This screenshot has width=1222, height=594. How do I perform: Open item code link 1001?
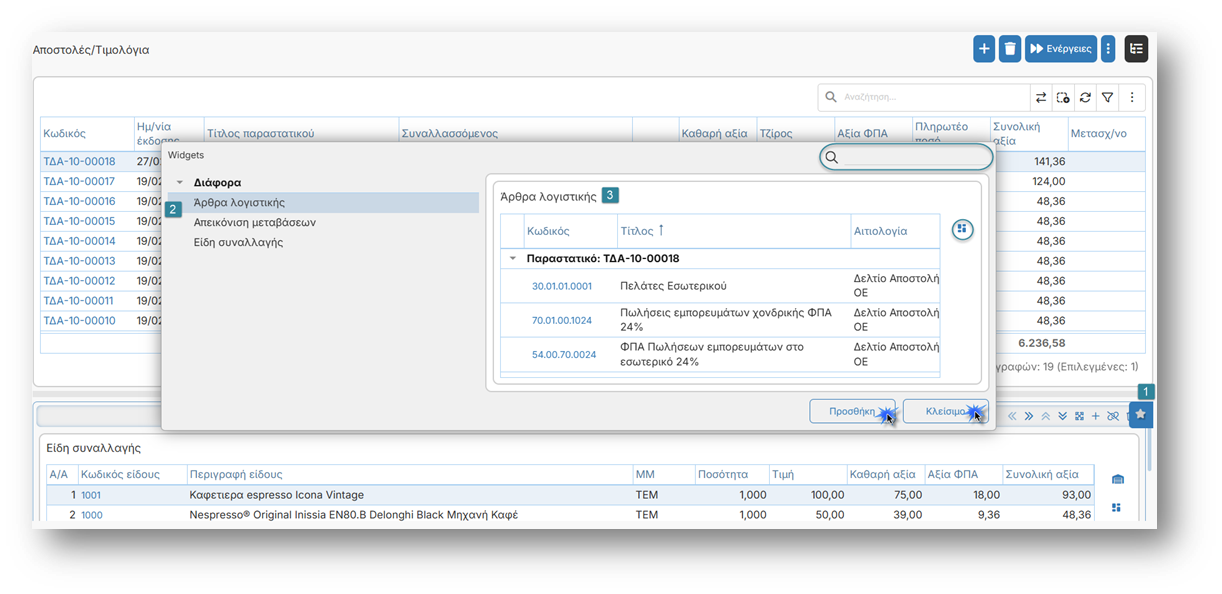[x=91, y=495]
